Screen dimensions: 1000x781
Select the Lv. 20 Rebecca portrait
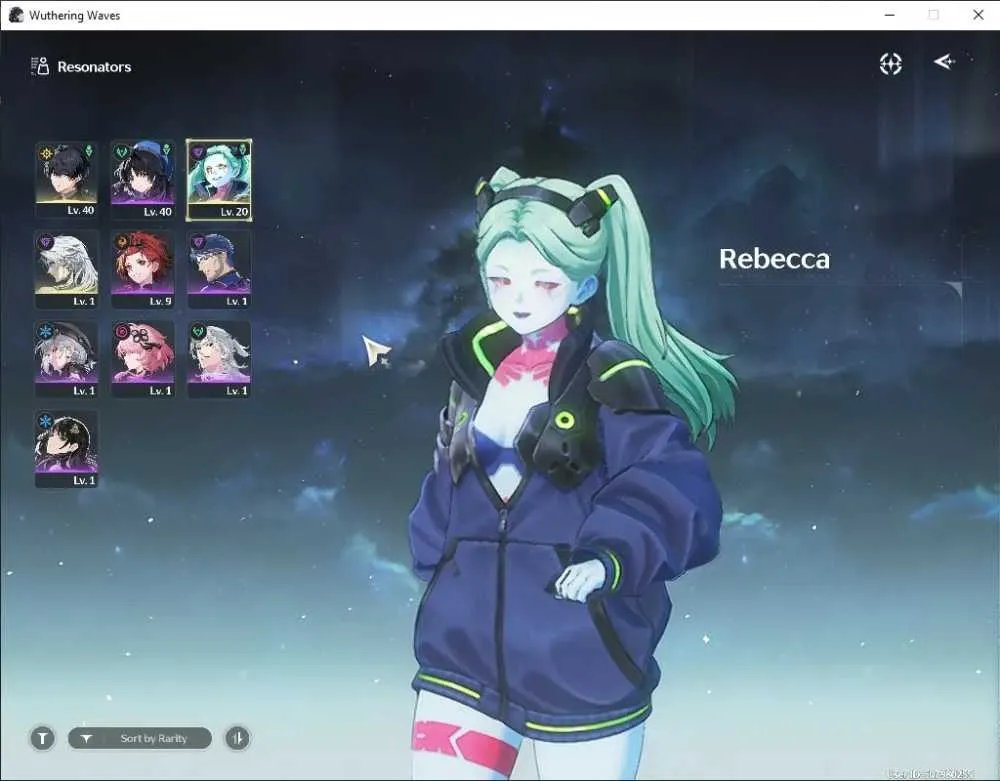click(219, 180)
